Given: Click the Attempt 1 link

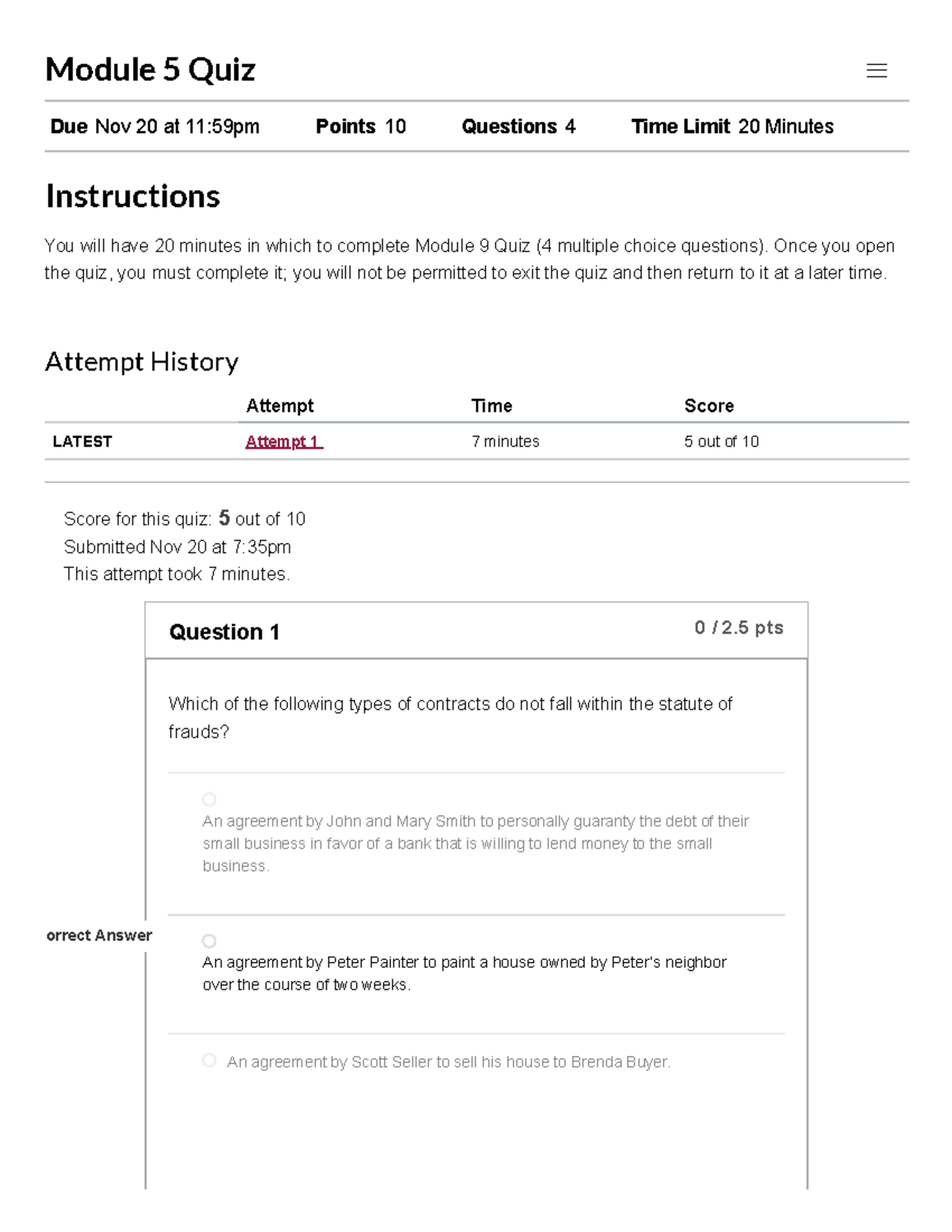Looking at the screenshot, I should click(x=282, y=441).
